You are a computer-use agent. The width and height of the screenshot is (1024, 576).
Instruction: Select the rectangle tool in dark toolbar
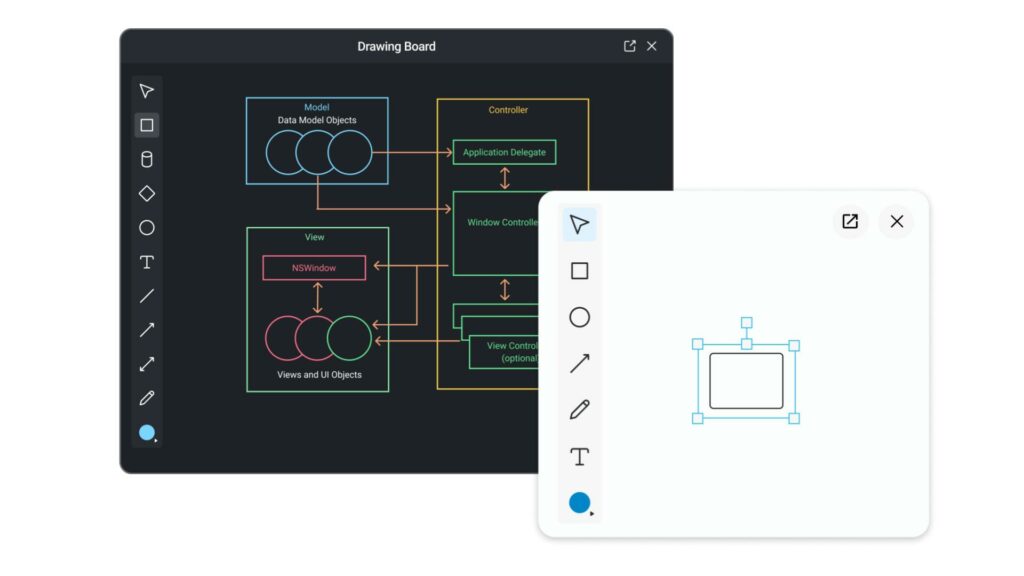click(x=147, y=125)
